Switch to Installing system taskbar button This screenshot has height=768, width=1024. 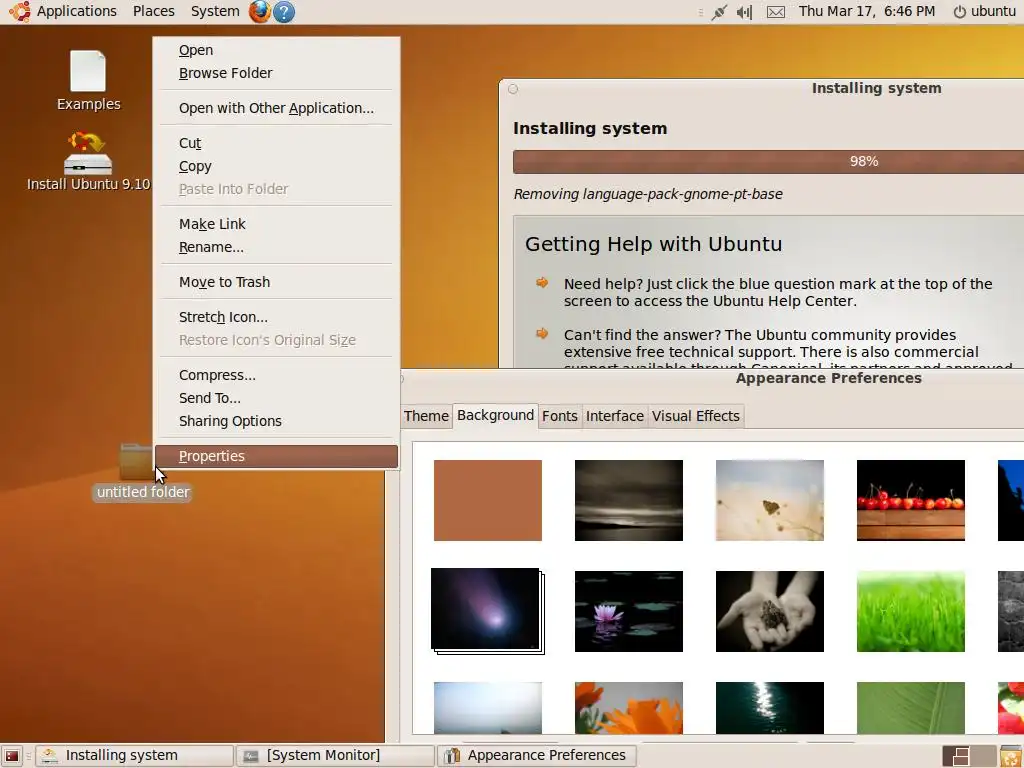pyautogui.click(x=134, y=756)
